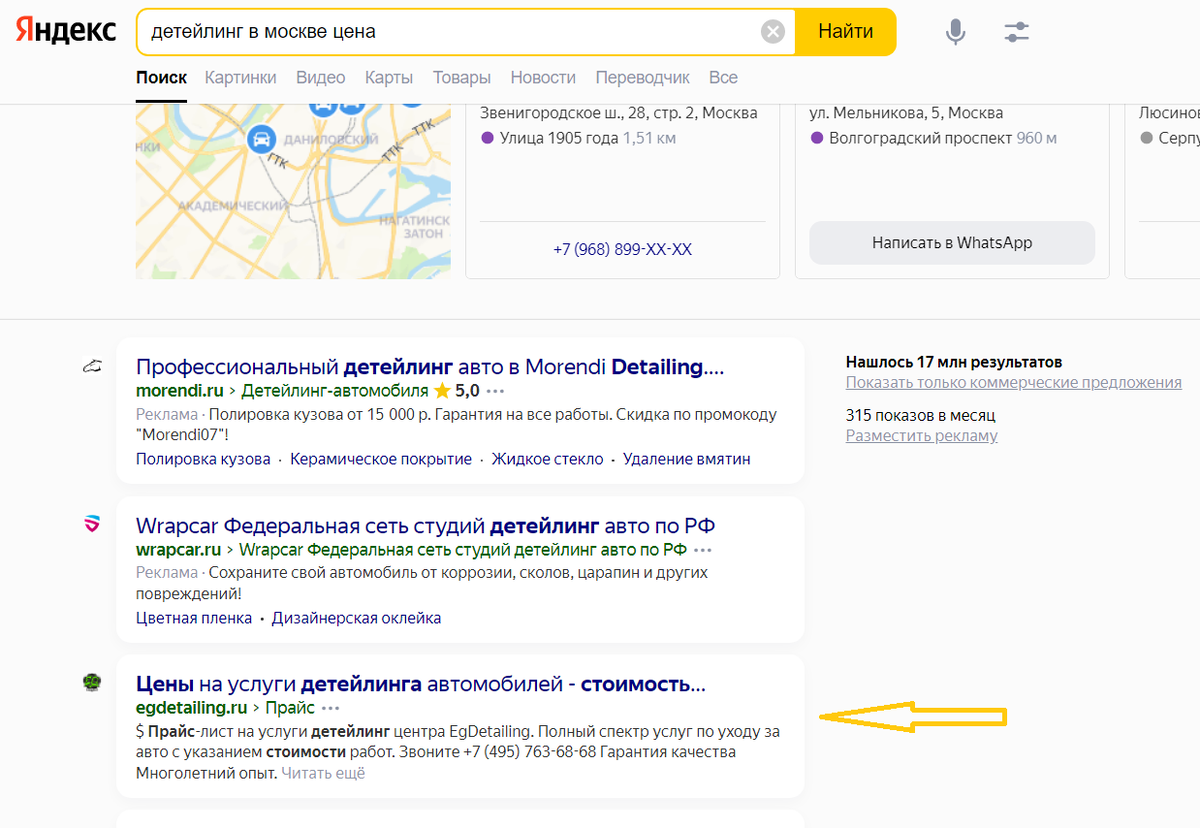
Task: Open the Прайс breadcrumb link
Action: [x=289, y=708]
